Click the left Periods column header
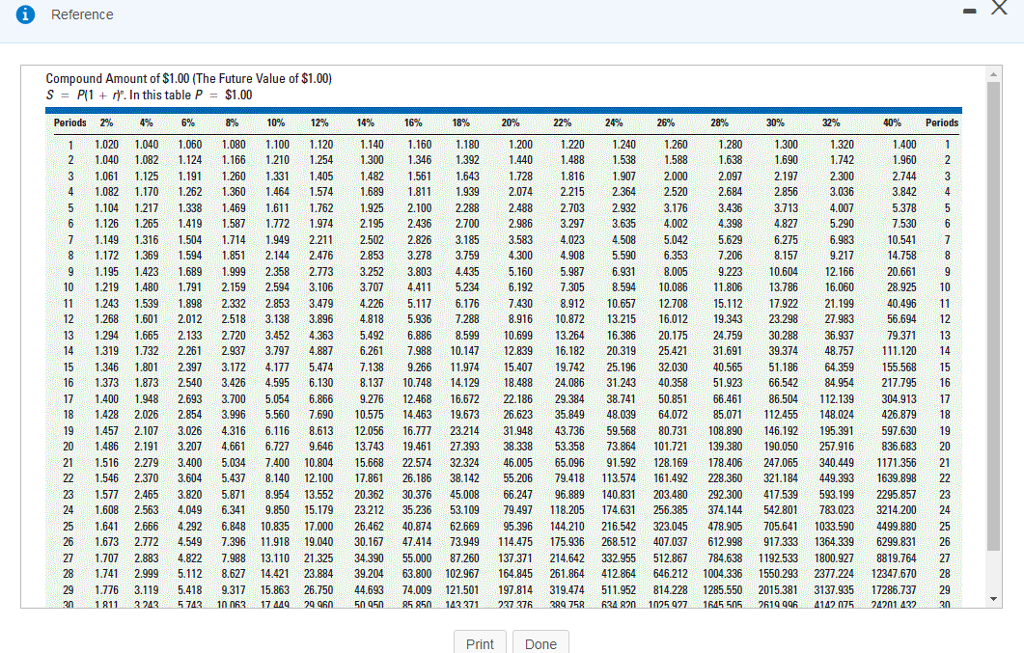This screenshot has width=1024, height=653. 70,123
